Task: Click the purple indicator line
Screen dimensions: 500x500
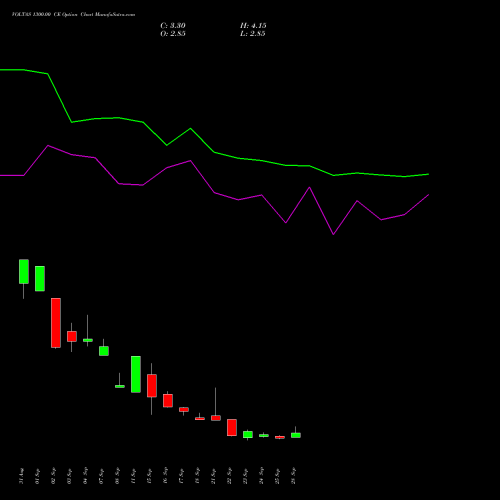Action: point(214,193)
